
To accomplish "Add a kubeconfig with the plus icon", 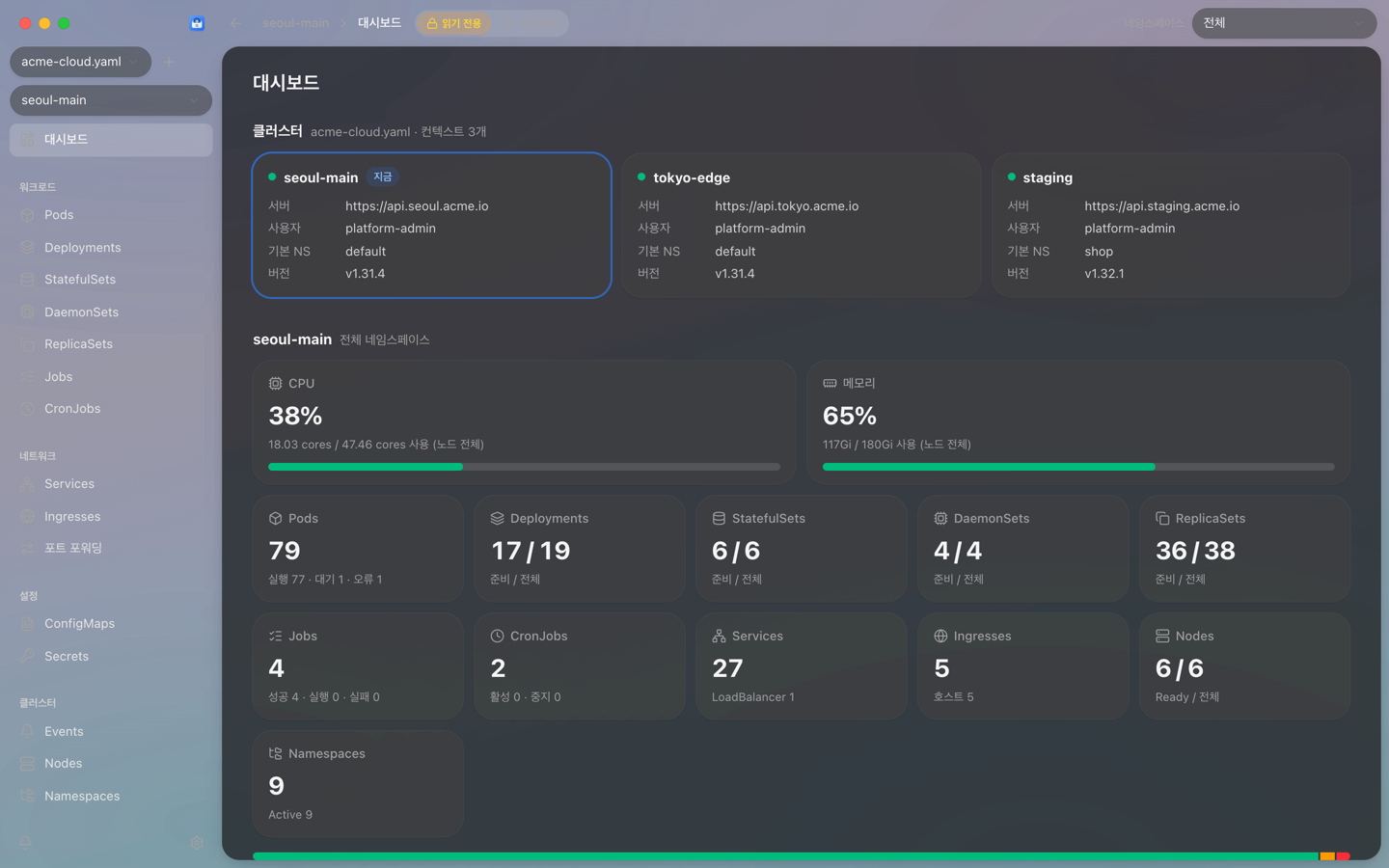I will [x=169, y=63].
